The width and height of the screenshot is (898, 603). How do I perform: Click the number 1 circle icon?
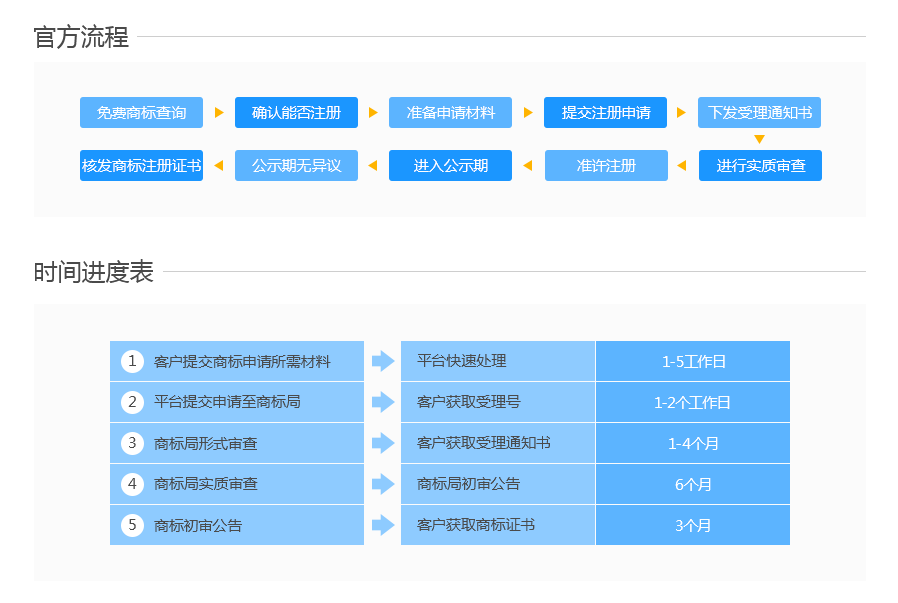(132, 361)
